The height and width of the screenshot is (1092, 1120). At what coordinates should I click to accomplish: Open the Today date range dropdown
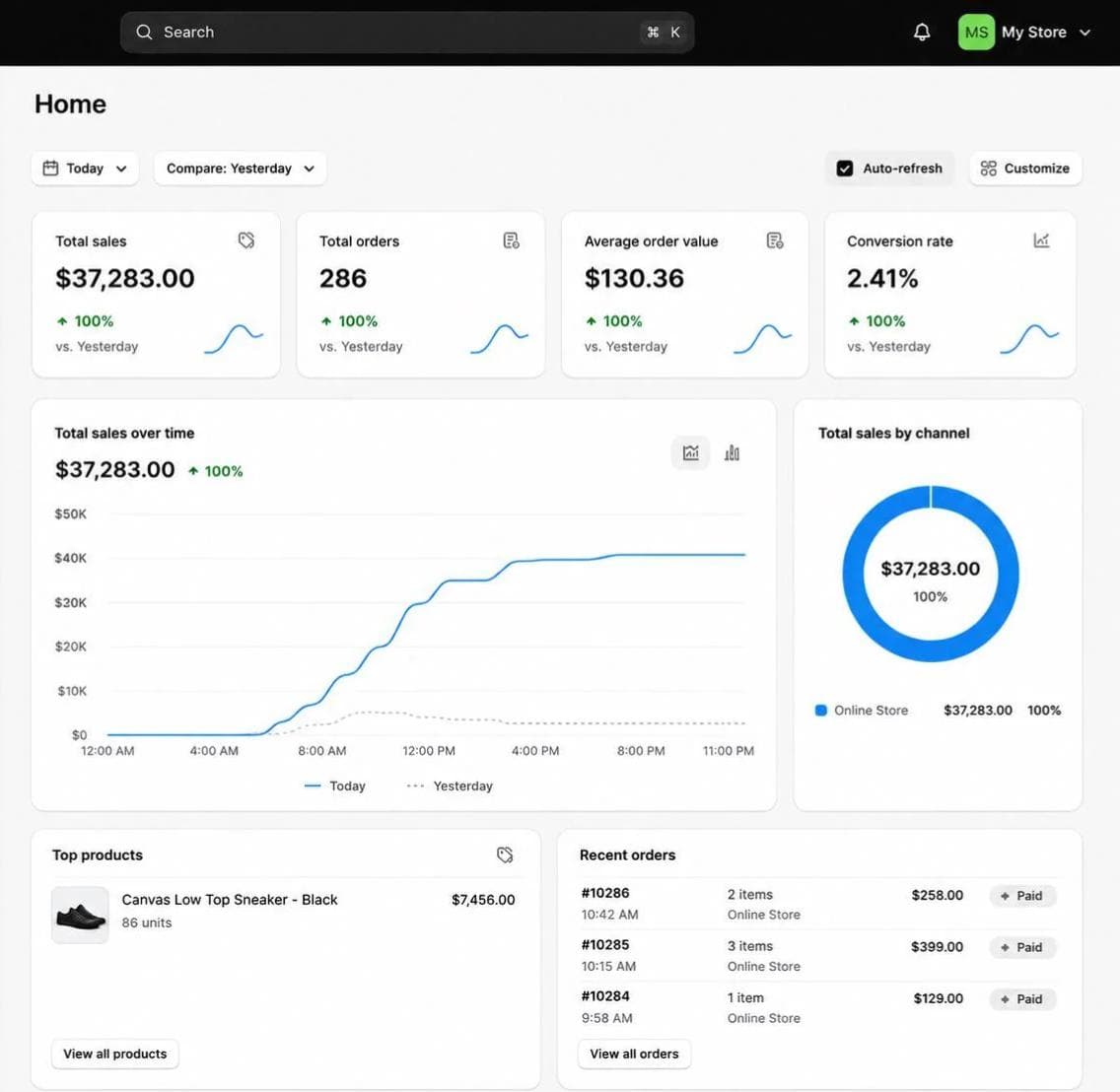tap(85, 169)
